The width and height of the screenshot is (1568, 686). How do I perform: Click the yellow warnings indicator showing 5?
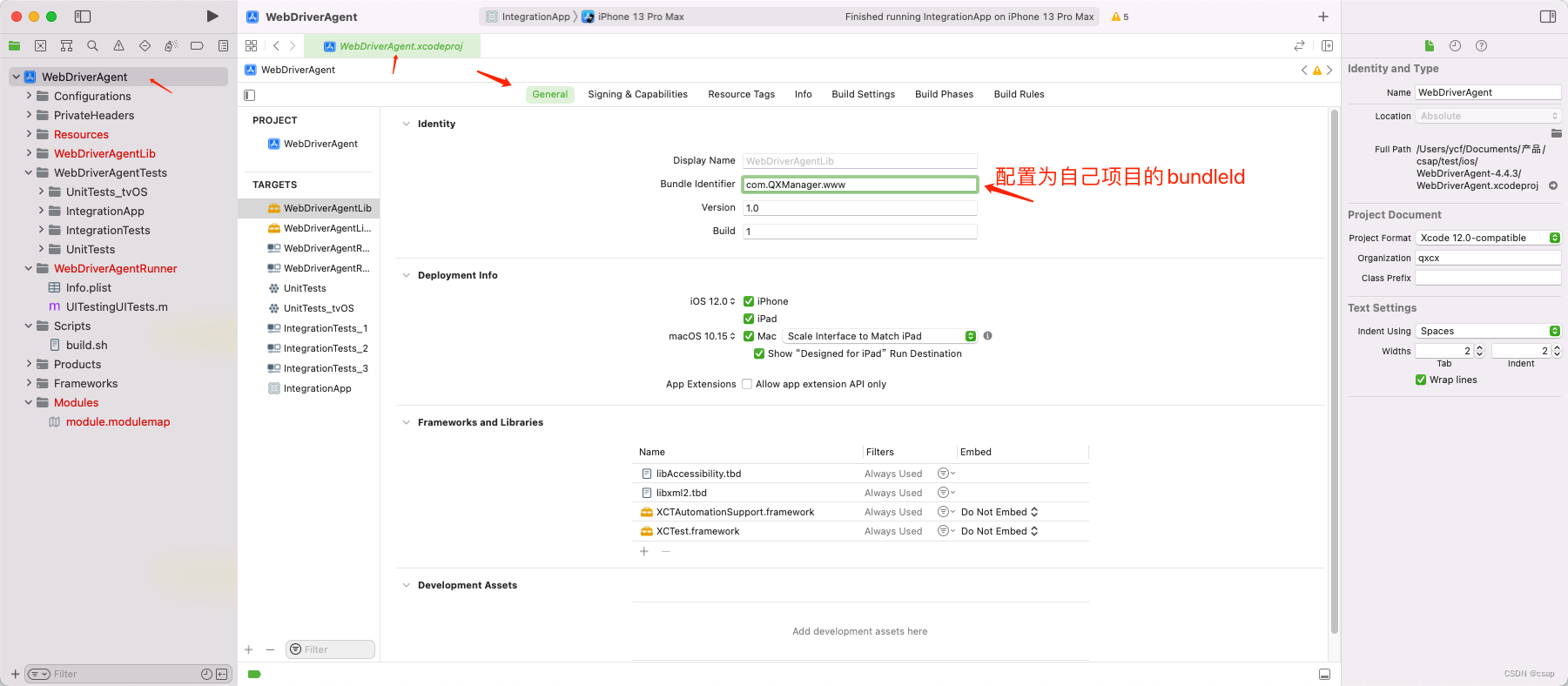(1120, 17)
